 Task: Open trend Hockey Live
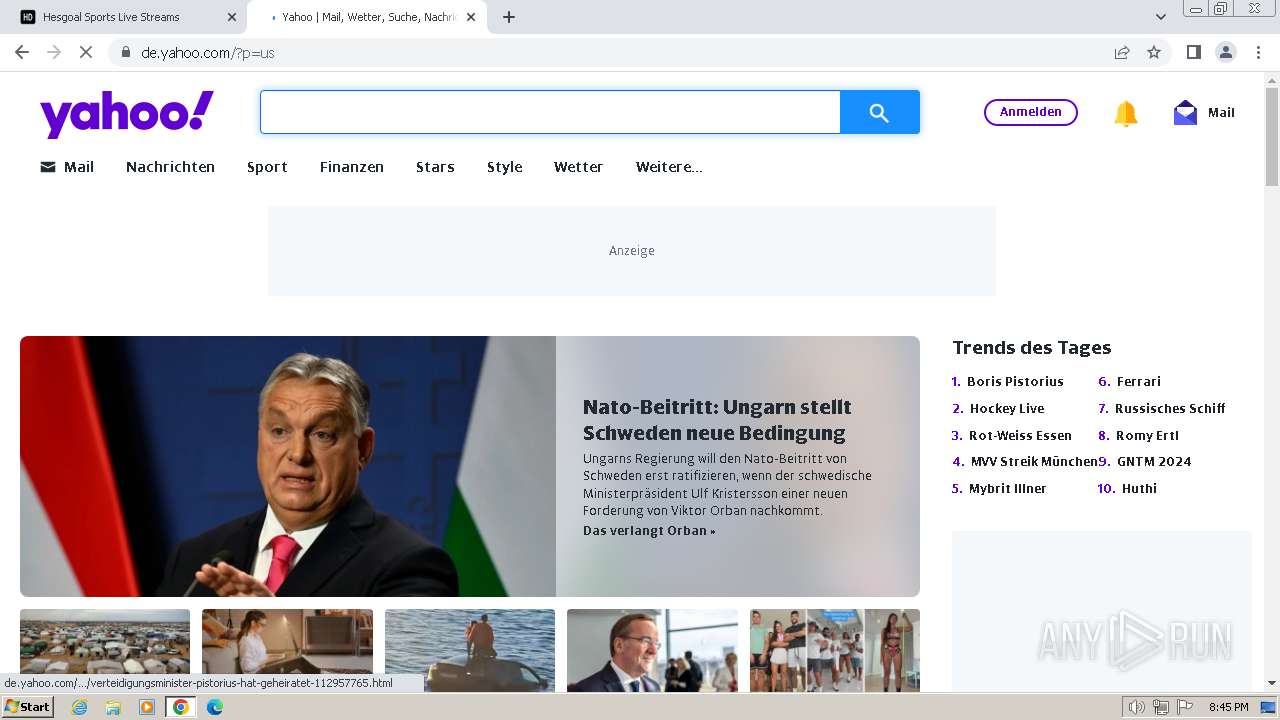coord(1007,408)
